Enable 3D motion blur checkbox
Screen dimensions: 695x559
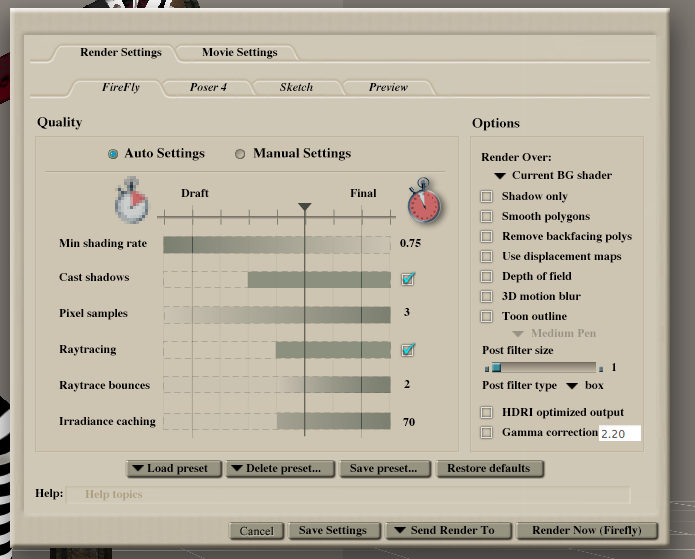[x=487, y=296]
